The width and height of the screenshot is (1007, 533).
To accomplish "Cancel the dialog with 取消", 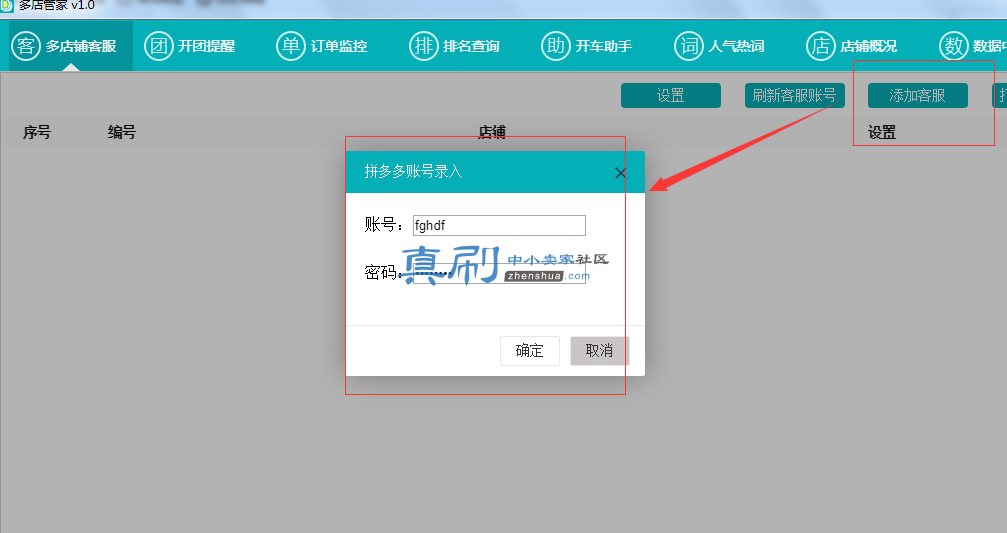I will click(x=600, y=351).
